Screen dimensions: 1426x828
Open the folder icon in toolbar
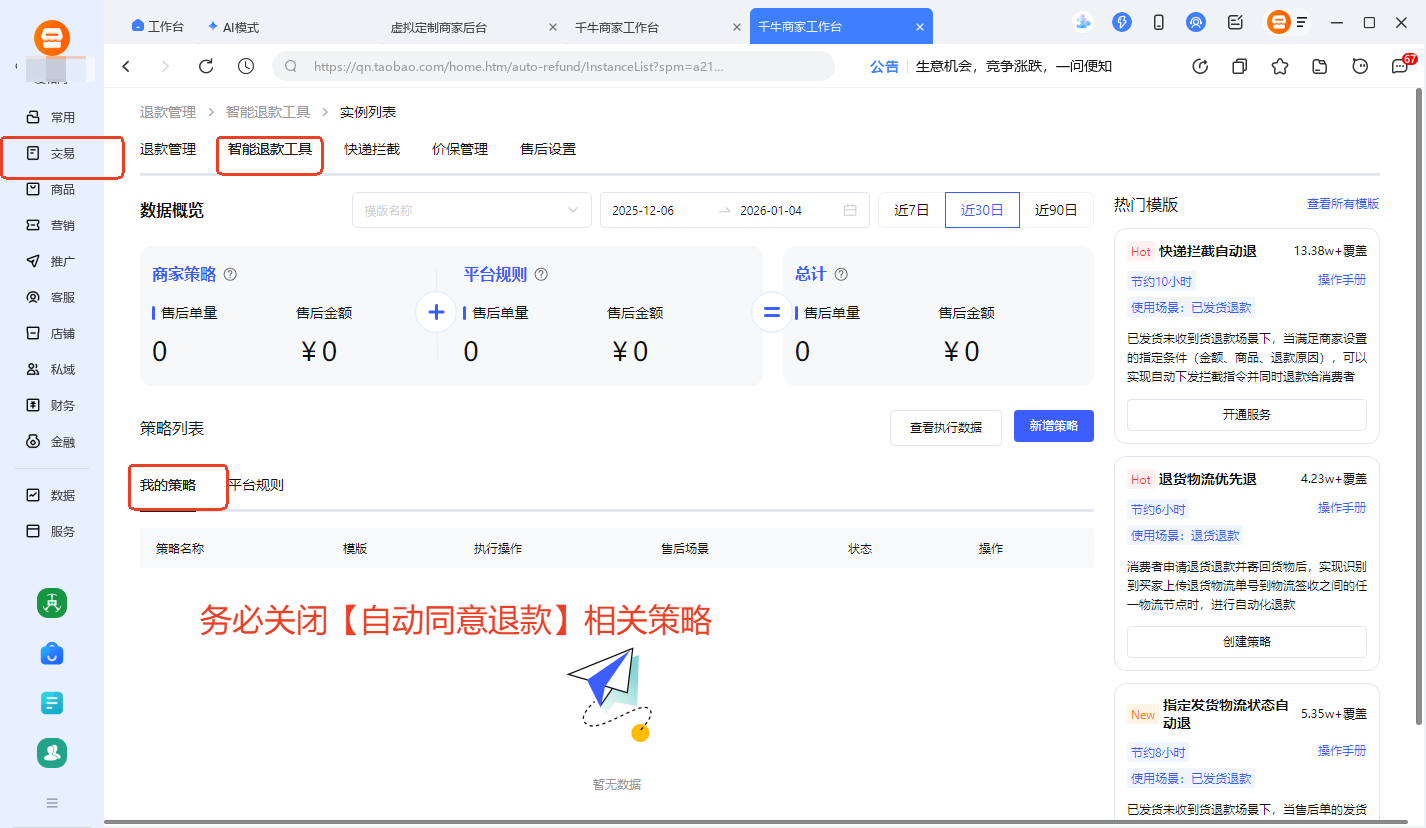[x=1320, y=66]
